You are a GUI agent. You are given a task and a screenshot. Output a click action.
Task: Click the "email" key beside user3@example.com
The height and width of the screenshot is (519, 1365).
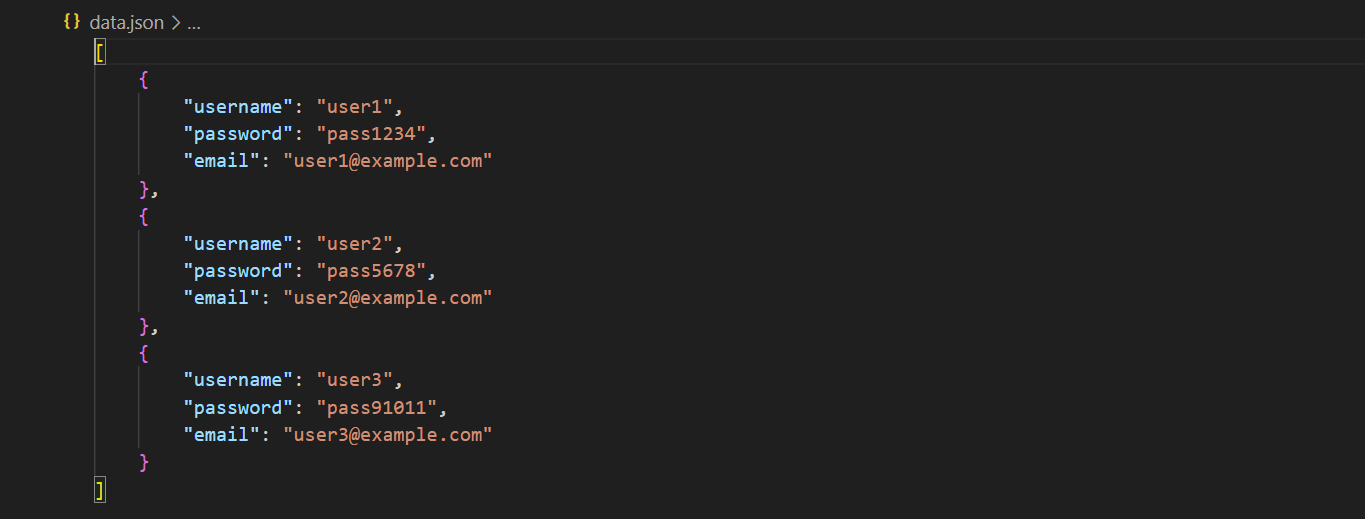[222, 435]
